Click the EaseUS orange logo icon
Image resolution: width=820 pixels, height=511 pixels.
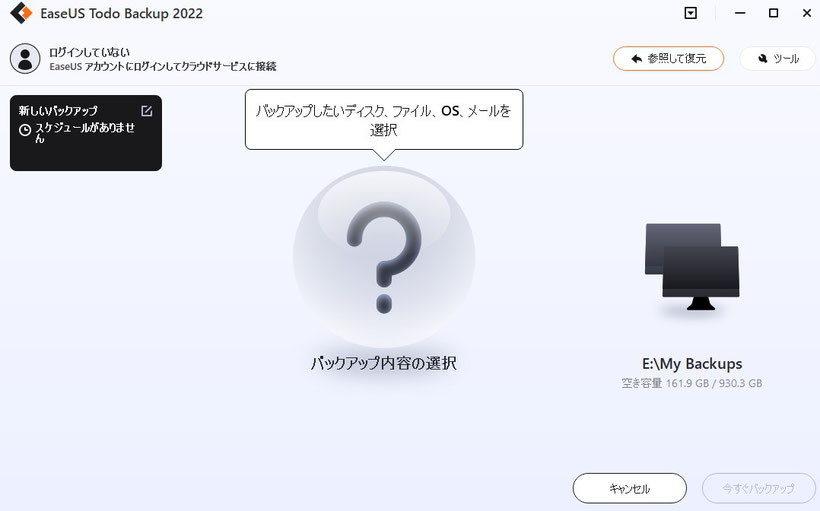(21, 13)
